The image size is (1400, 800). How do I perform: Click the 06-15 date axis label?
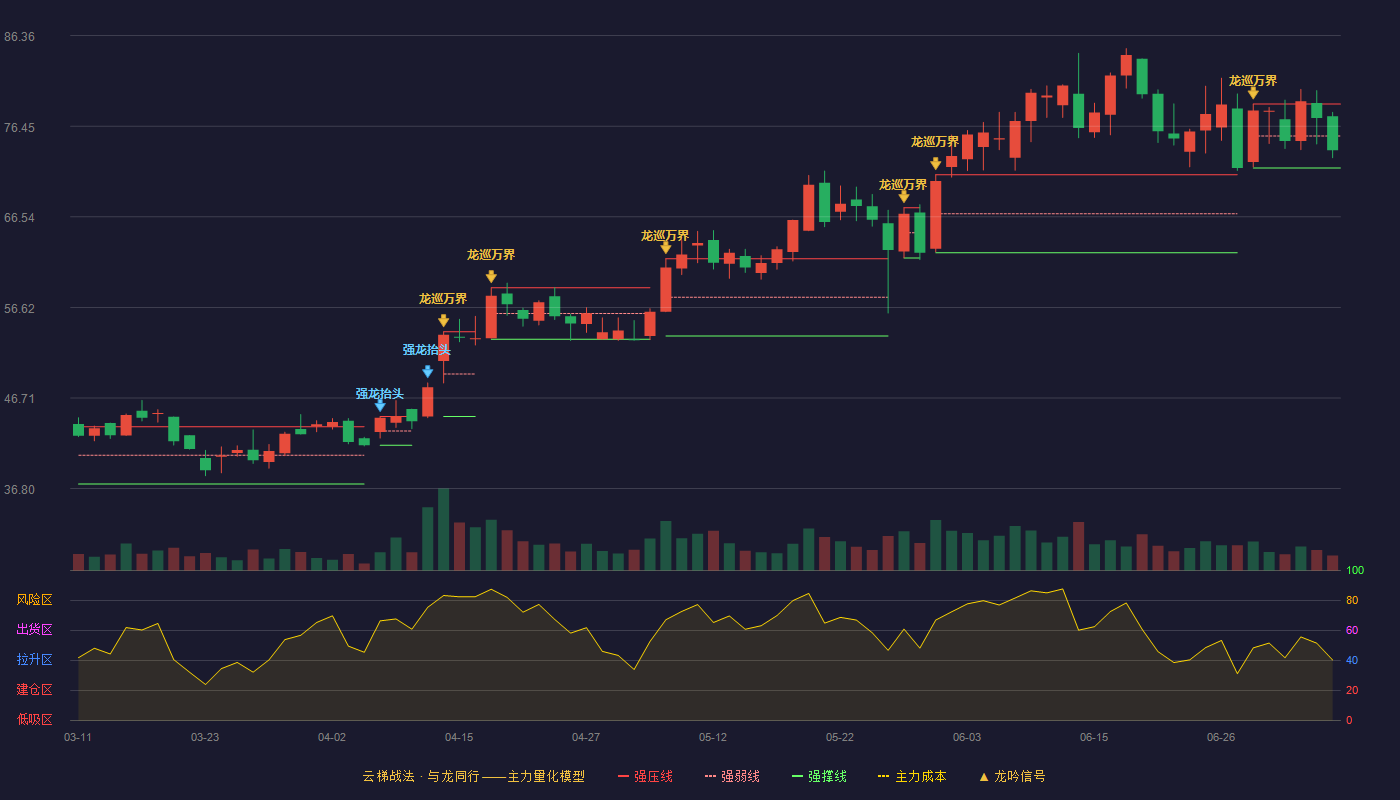point(1094,737)
